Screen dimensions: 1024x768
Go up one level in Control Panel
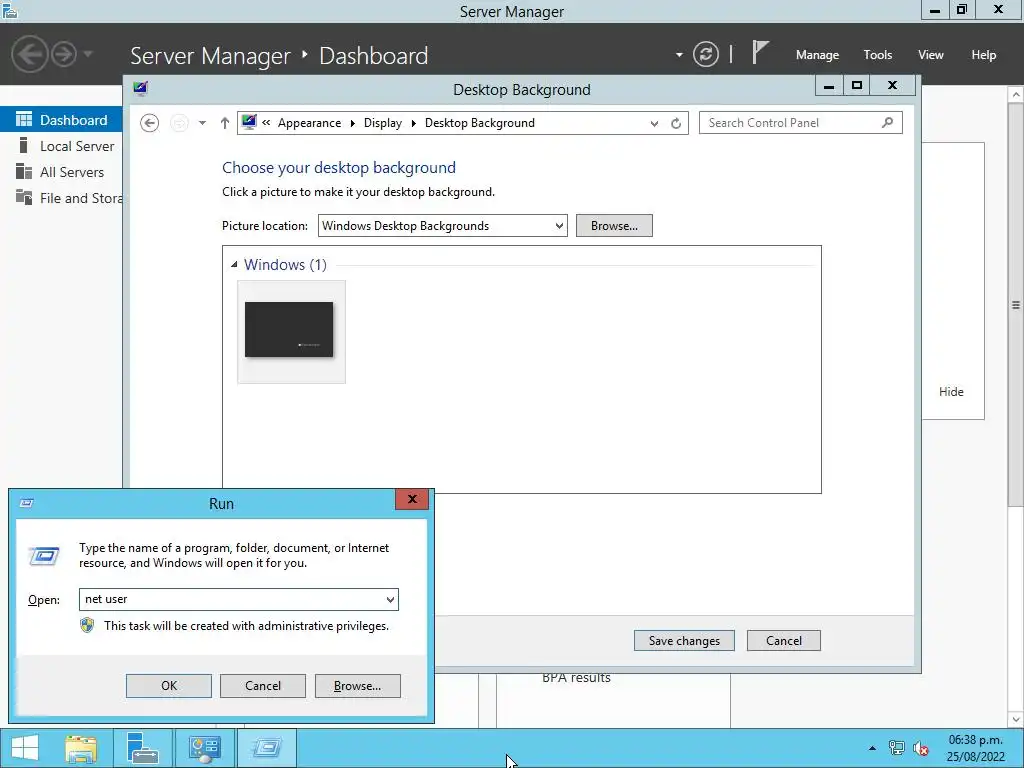click(x=225, y=123)
